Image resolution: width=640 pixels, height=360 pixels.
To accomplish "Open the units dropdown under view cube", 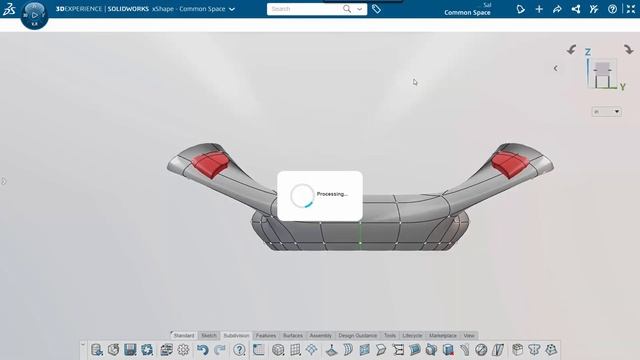I will tap(607, 111).
